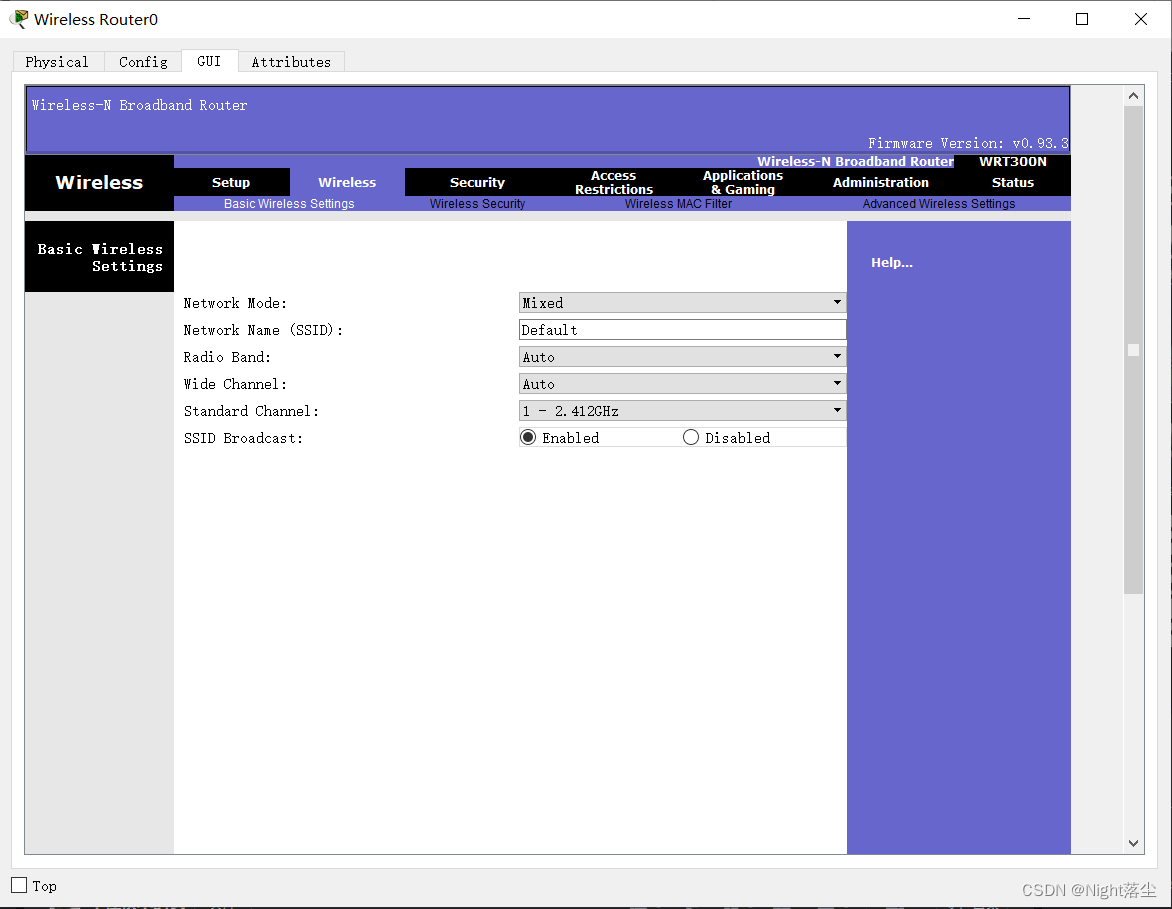The image size is (1172, 909).
Task: Click the Standard Channel: label
Action: click(x=251, y=411)
